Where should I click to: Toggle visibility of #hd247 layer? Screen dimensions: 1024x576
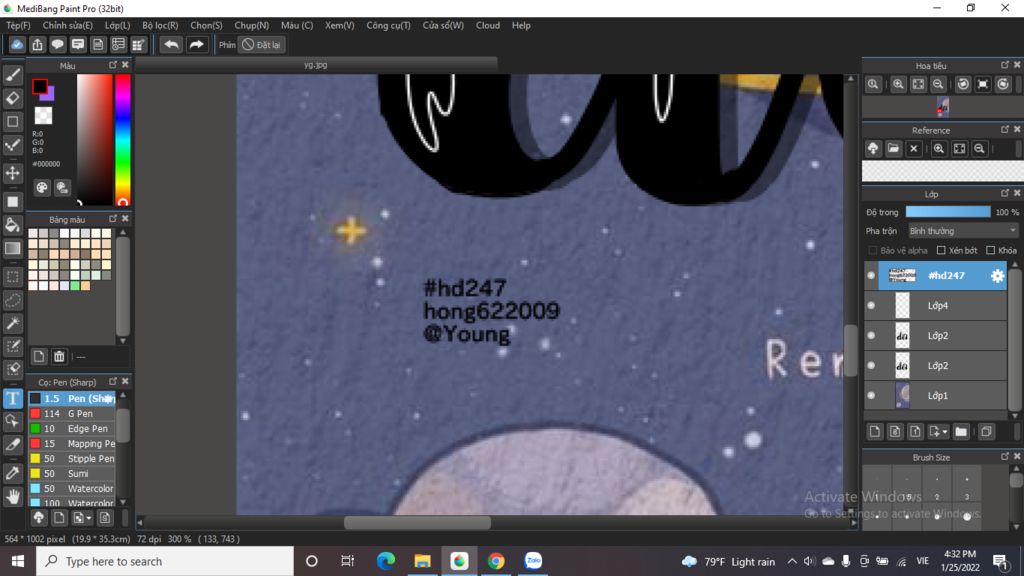pos(871,276)
